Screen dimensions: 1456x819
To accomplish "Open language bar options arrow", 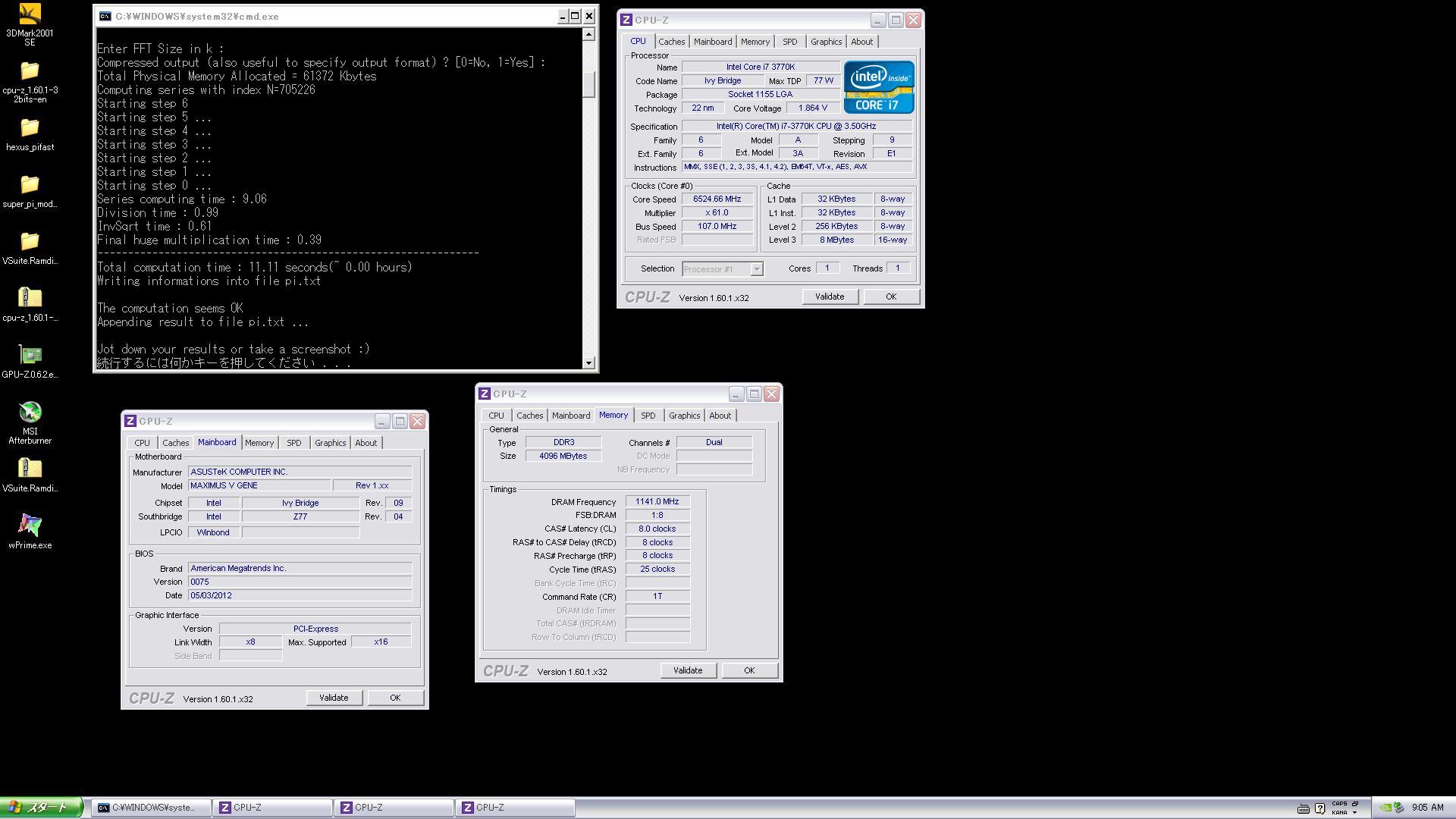I will pos(1355,812).
